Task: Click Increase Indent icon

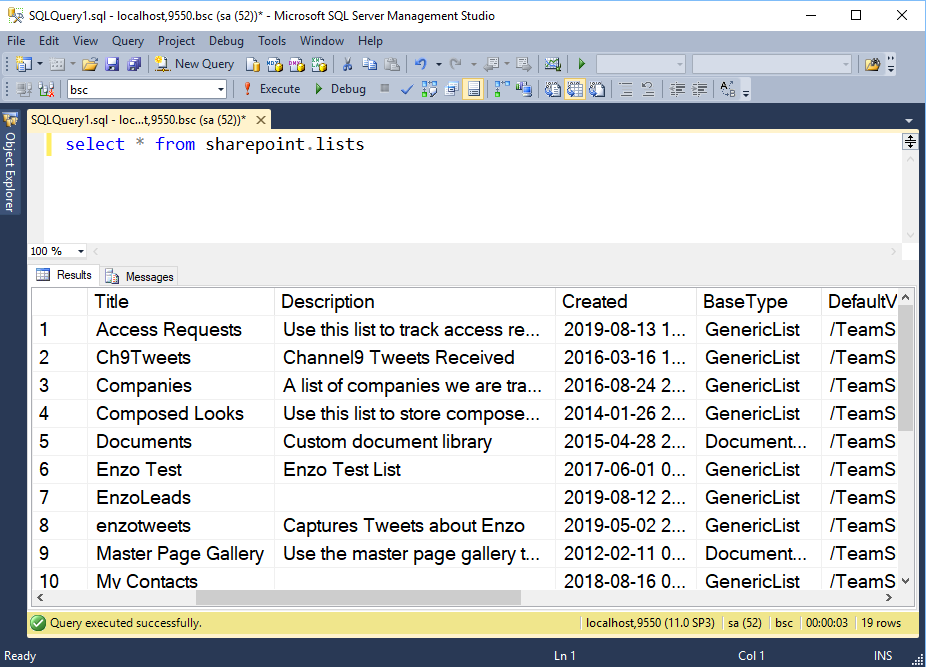Action: pyautogui.click(x=700, y=89)
